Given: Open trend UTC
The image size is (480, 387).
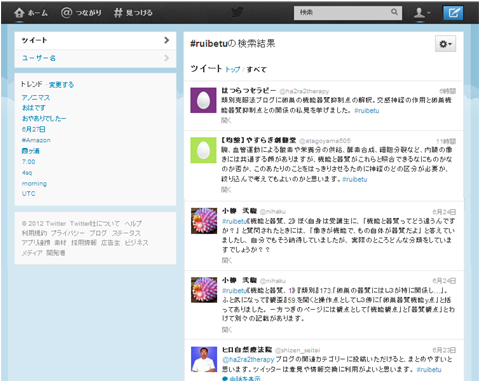Looking at the screenshot, I should tap(29, 194).
